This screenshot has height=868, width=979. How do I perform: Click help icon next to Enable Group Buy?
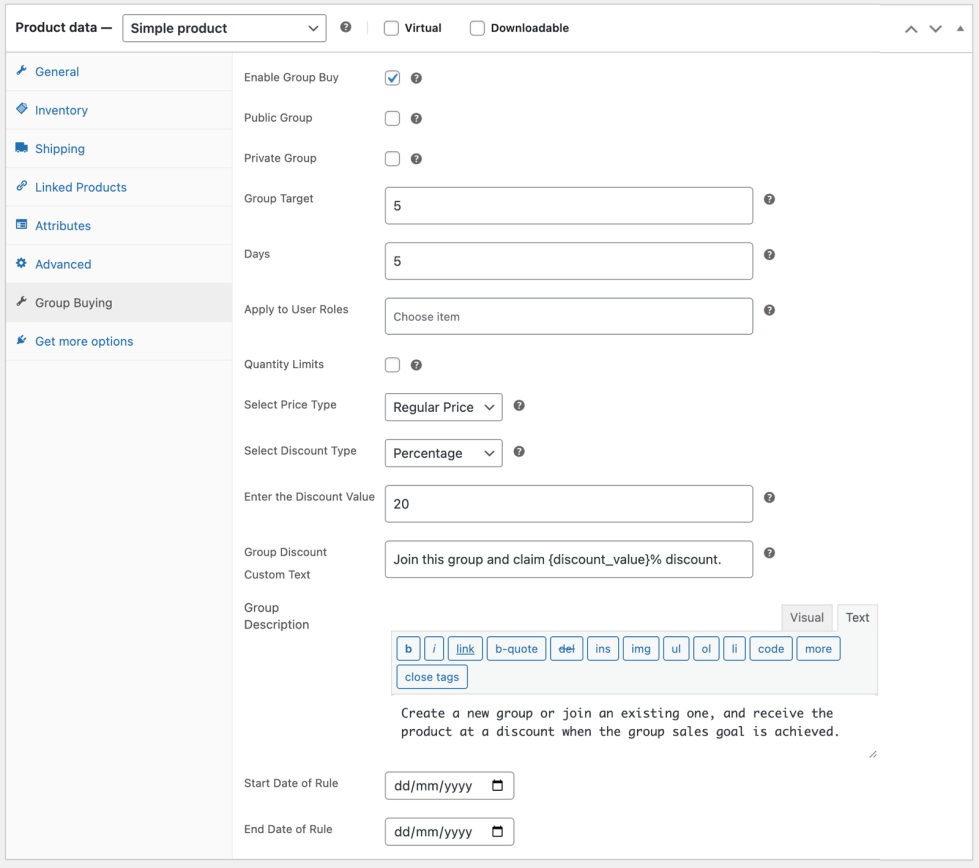[416, 78]
